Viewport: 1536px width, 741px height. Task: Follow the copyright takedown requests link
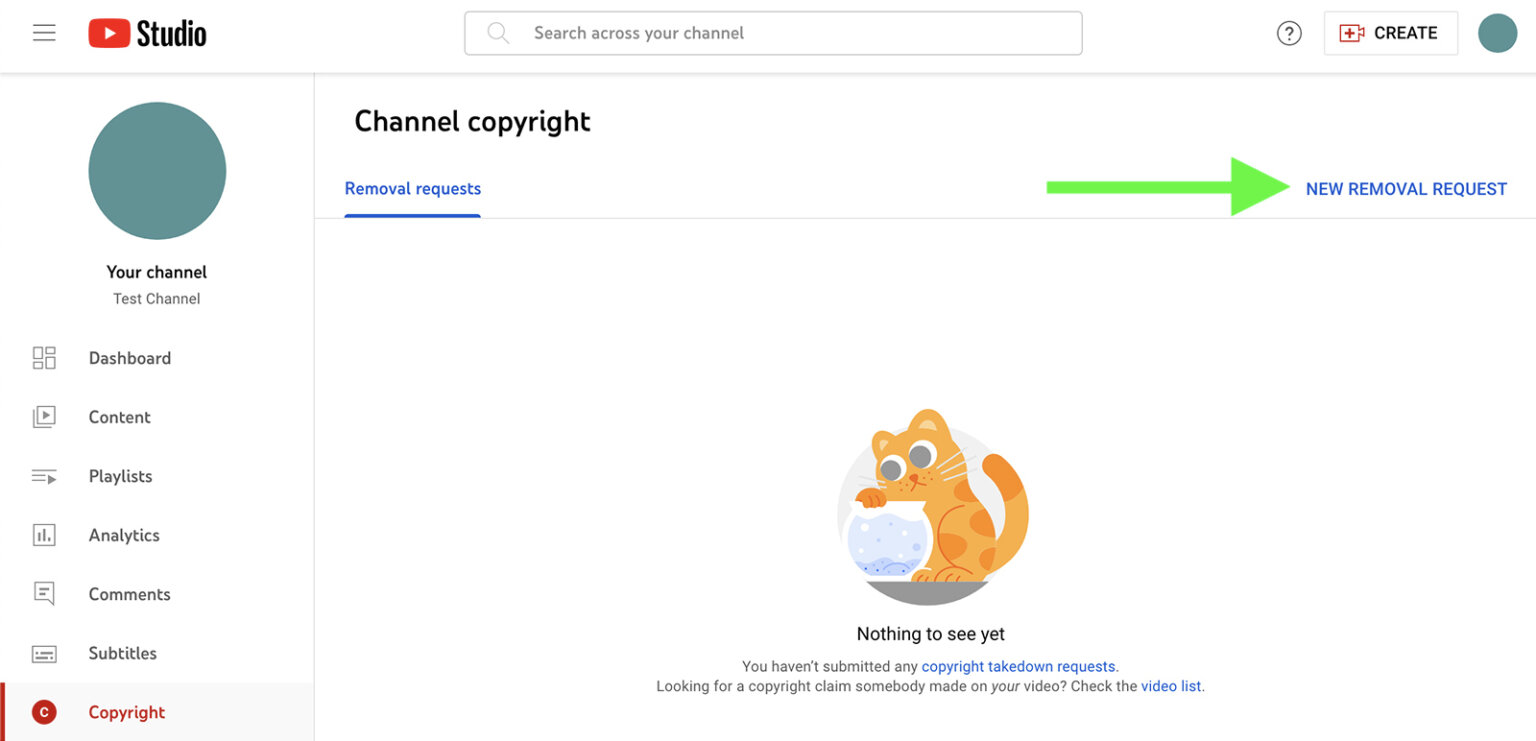point(1017,666)
